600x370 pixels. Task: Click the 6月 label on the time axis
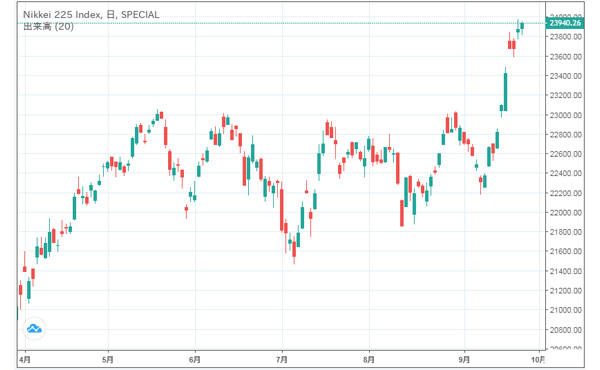click(x=195, y=360)
